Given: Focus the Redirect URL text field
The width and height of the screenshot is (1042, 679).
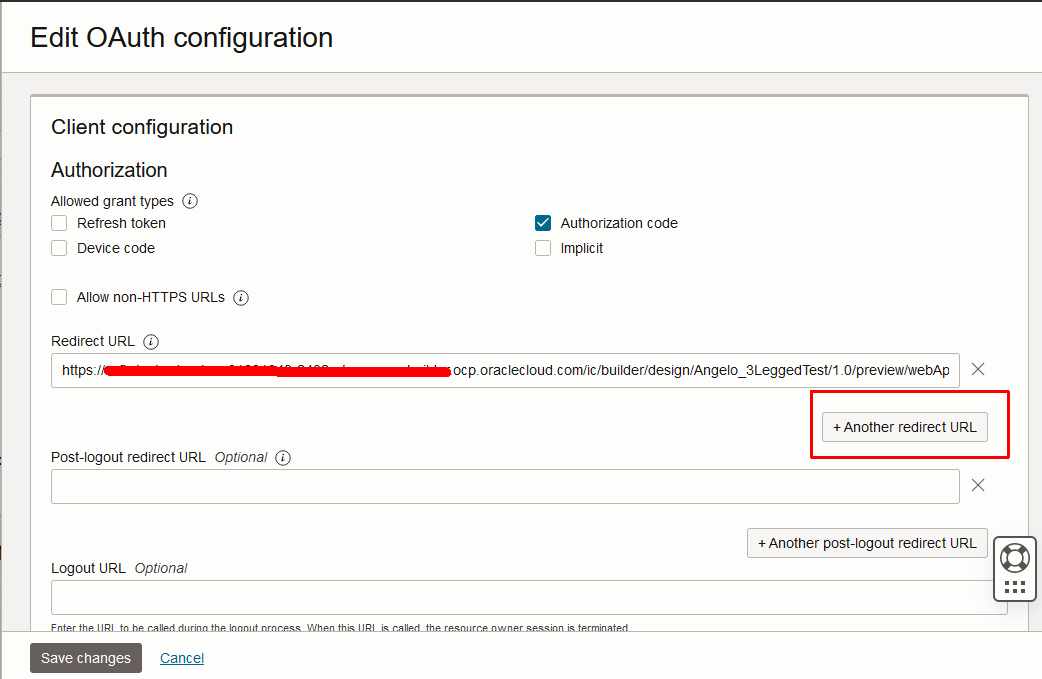Looking at the screenshot, I should (x=505, y=370).
